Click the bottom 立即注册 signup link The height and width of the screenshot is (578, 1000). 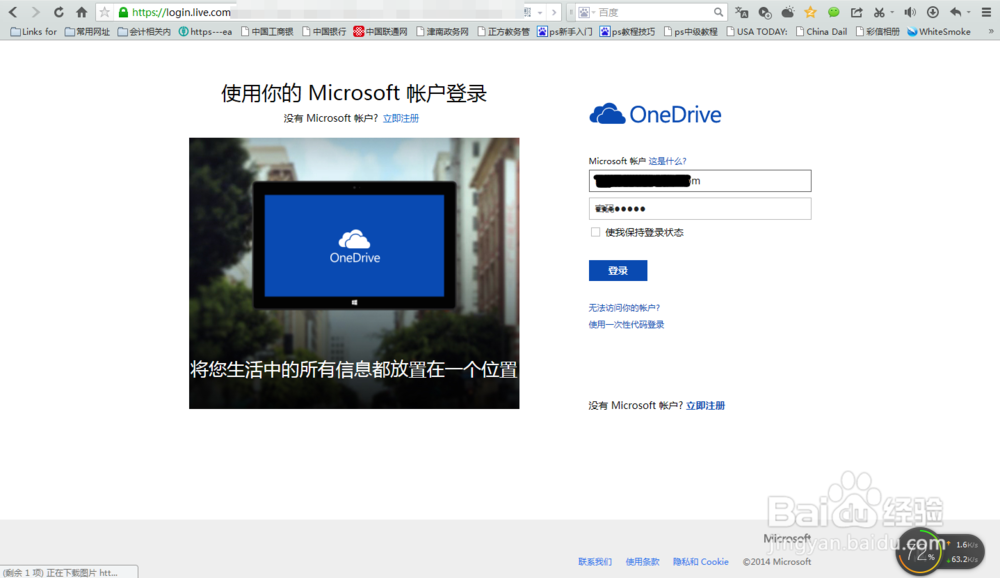[x=705, y=405]
